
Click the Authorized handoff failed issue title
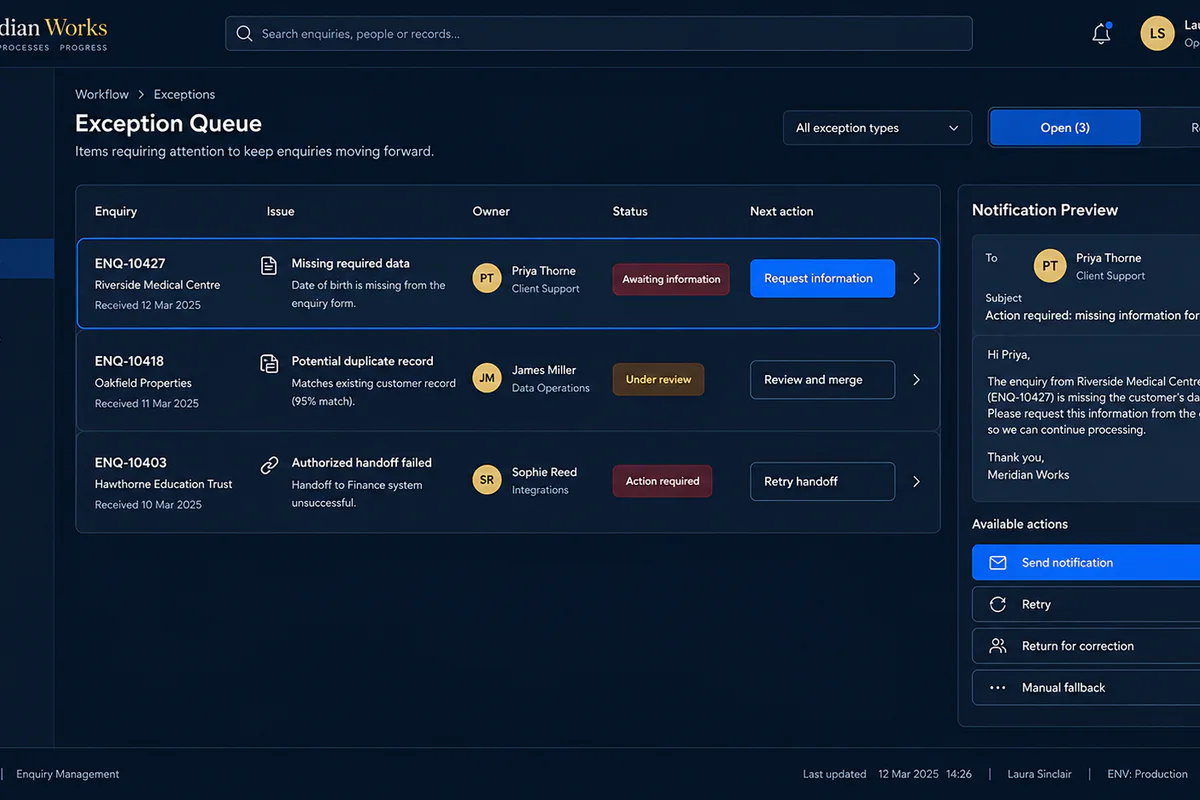[x=361, y=463]
